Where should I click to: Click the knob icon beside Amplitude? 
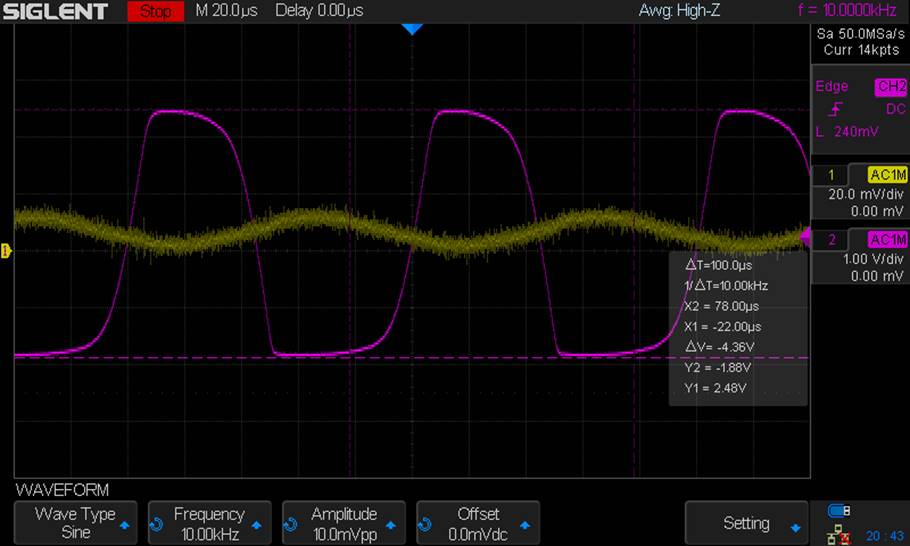[290, 525]
